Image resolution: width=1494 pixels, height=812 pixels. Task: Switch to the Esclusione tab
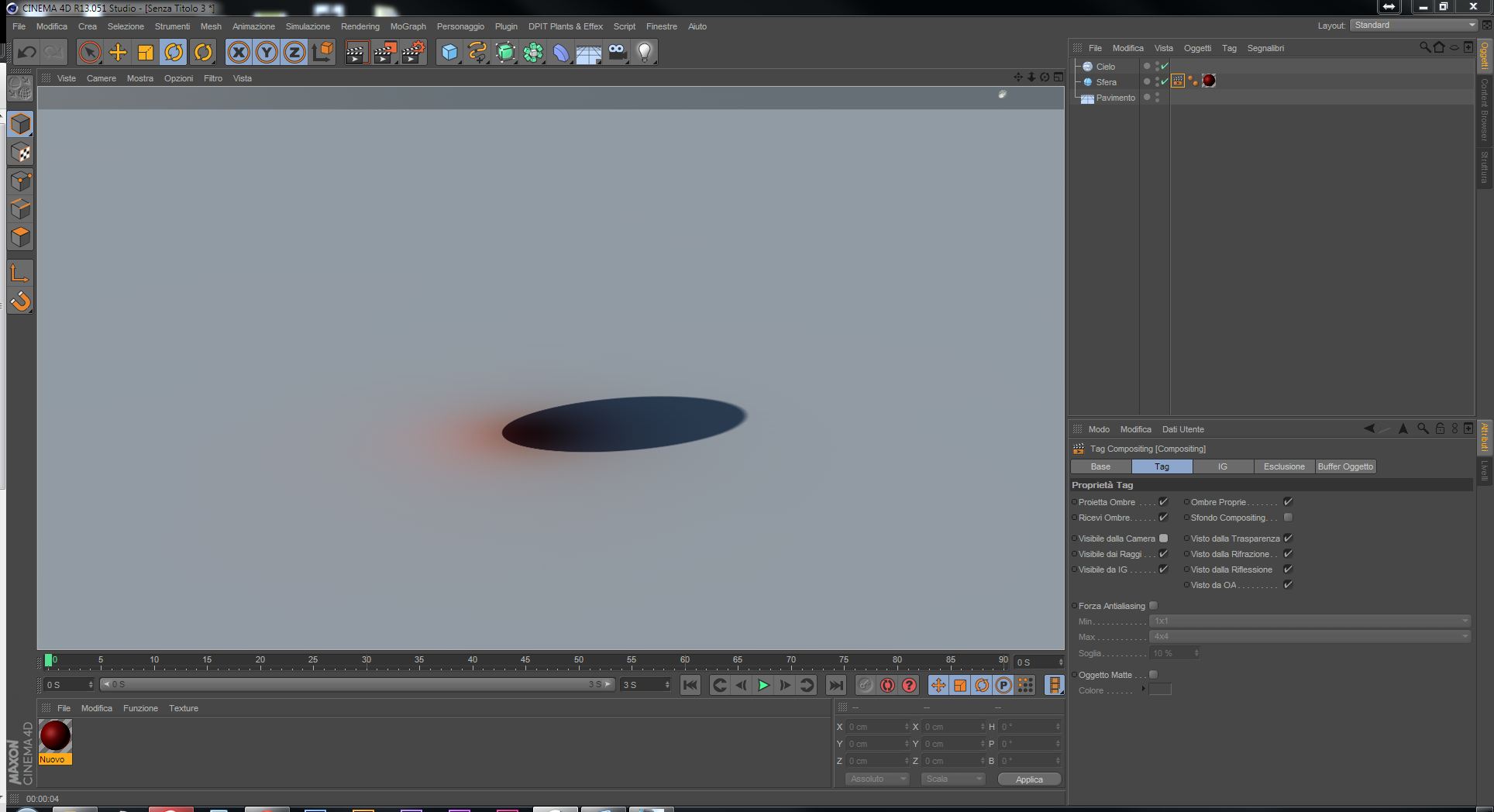pos(1283,466)
